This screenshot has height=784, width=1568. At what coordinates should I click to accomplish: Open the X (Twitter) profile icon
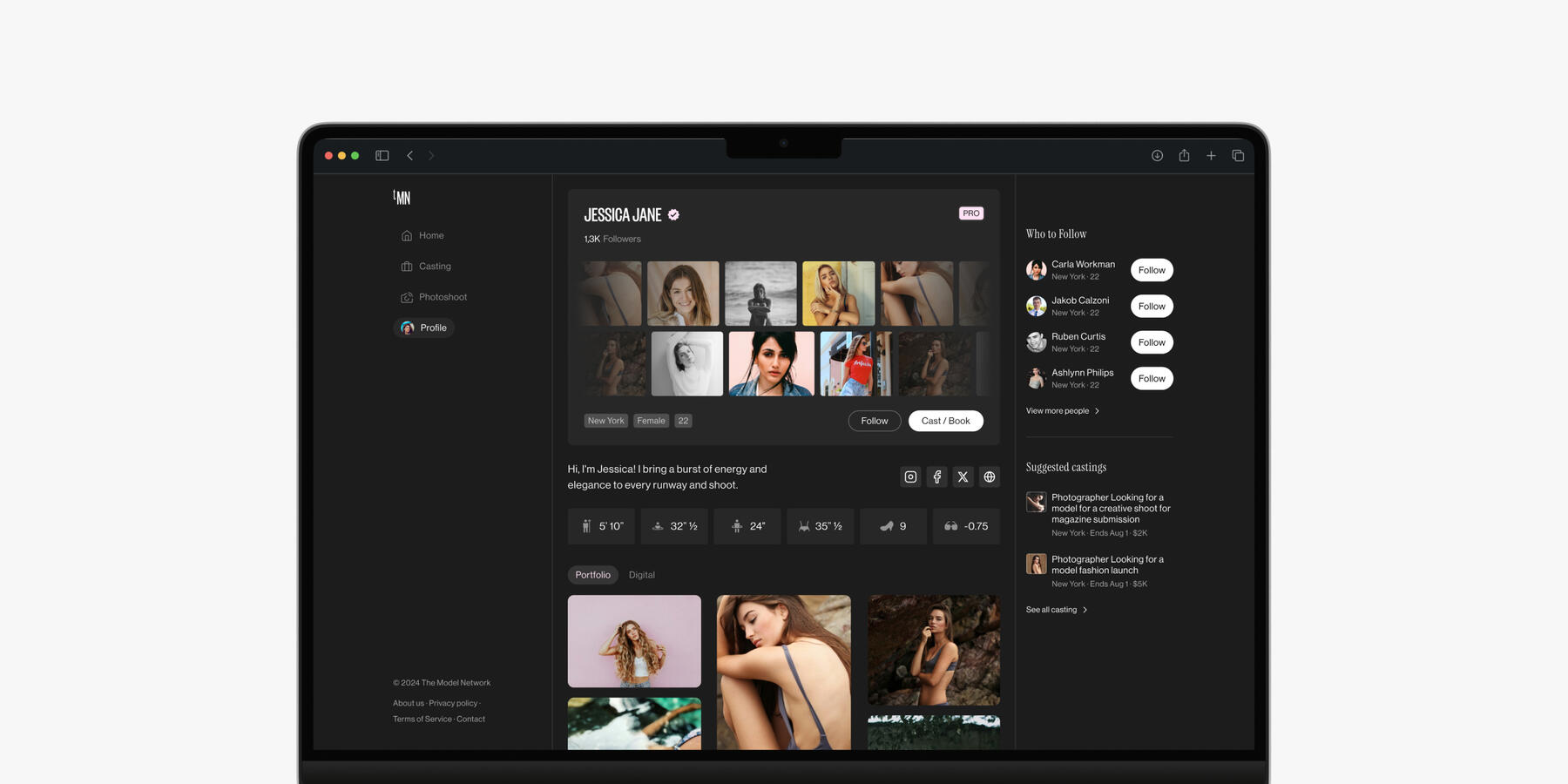click(x=963, y=476)
